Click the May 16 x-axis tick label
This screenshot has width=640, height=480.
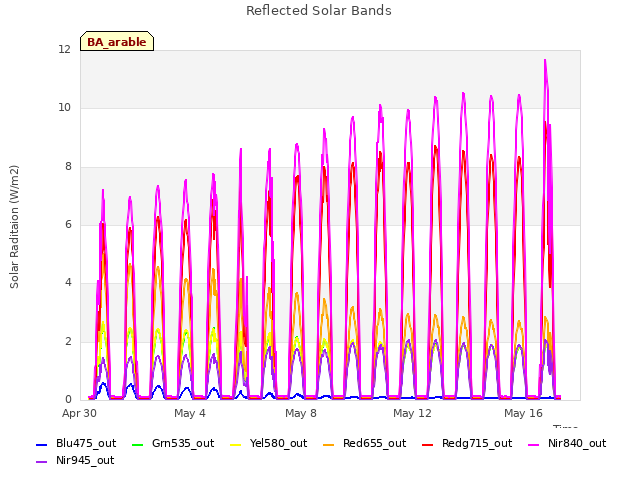[x=523, y=413]
